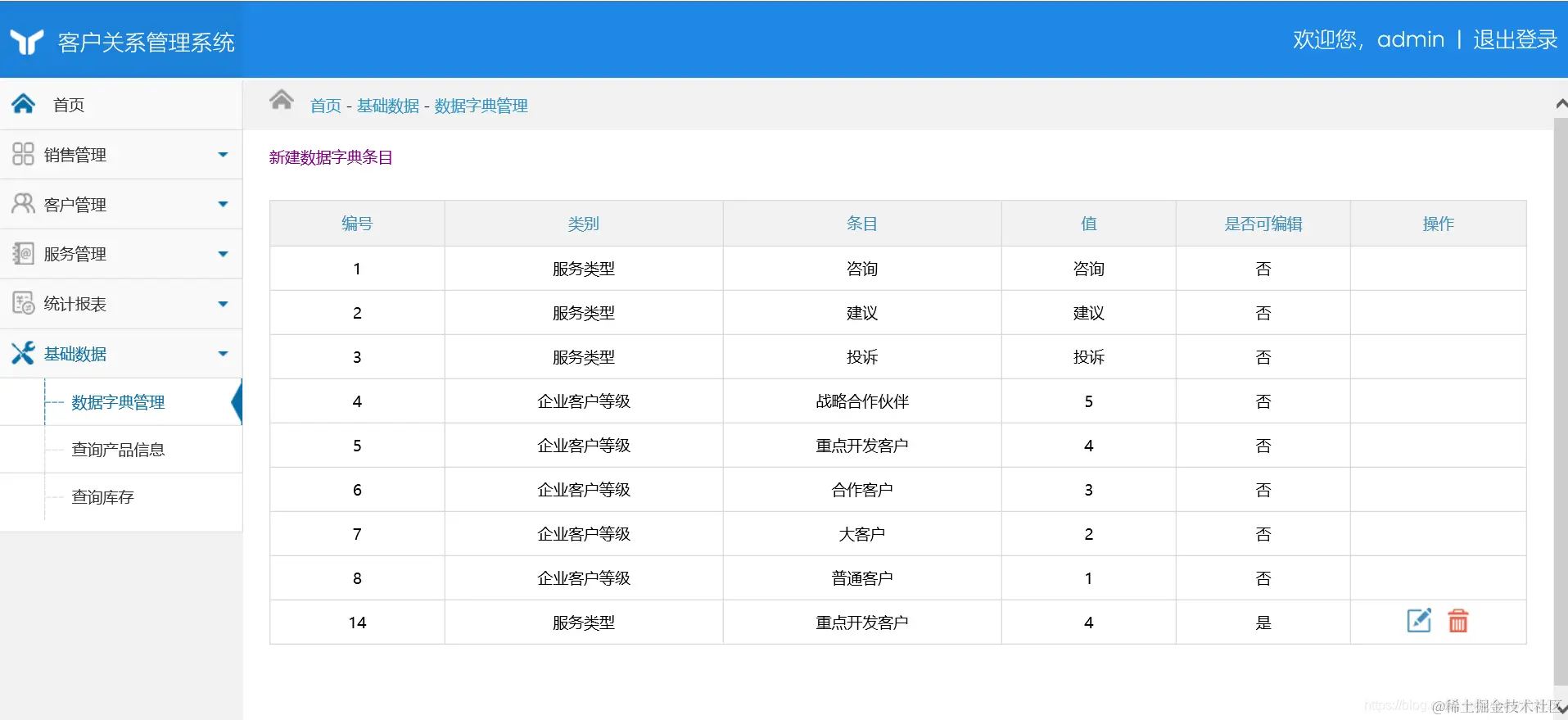The width and height of the screenshot is (1568, 720).
Task: Click the 战略合作伙伴 entry cell
Action: (862, 401)
